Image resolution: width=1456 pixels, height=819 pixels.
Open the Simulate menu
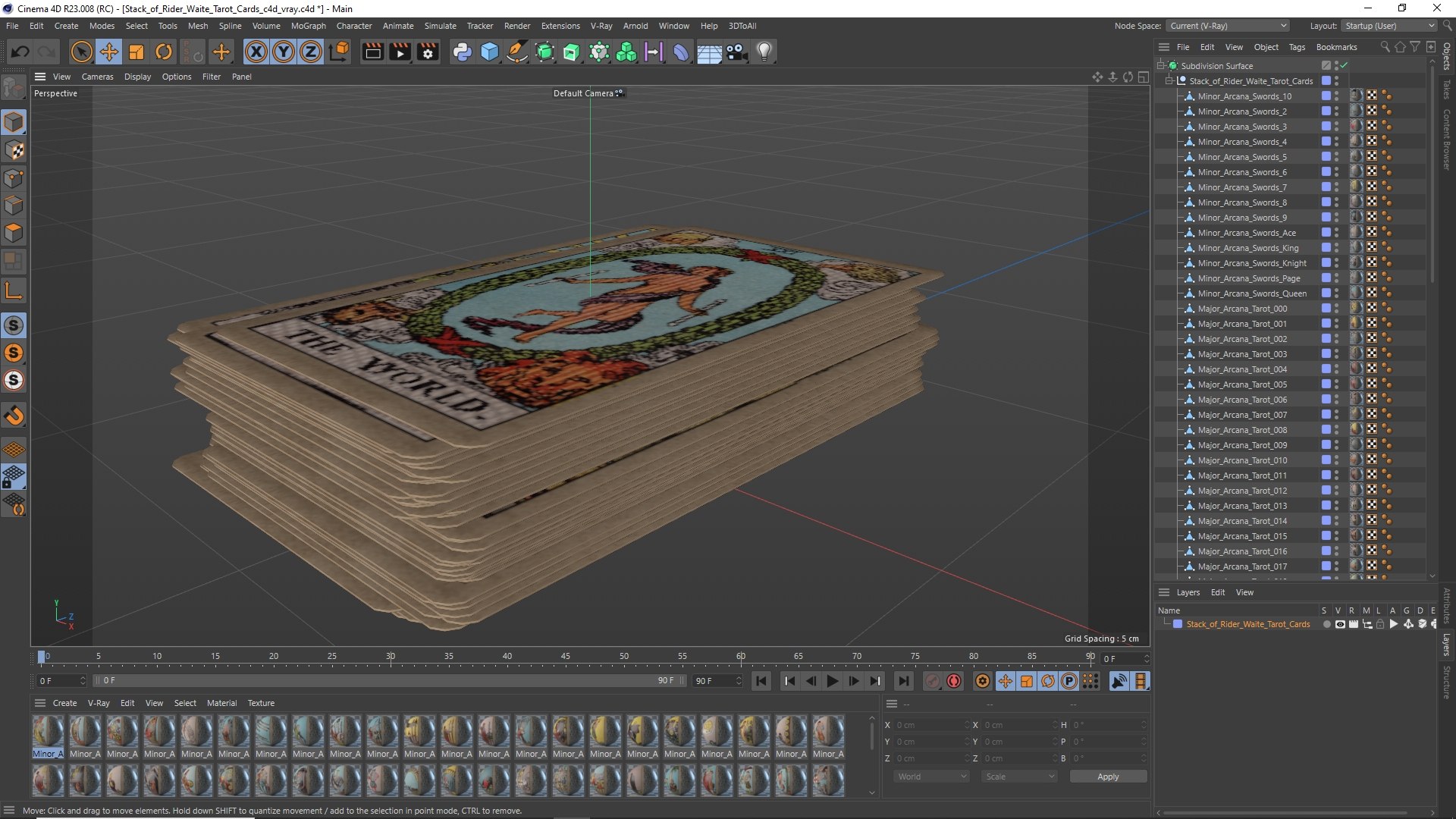point(440,26)
